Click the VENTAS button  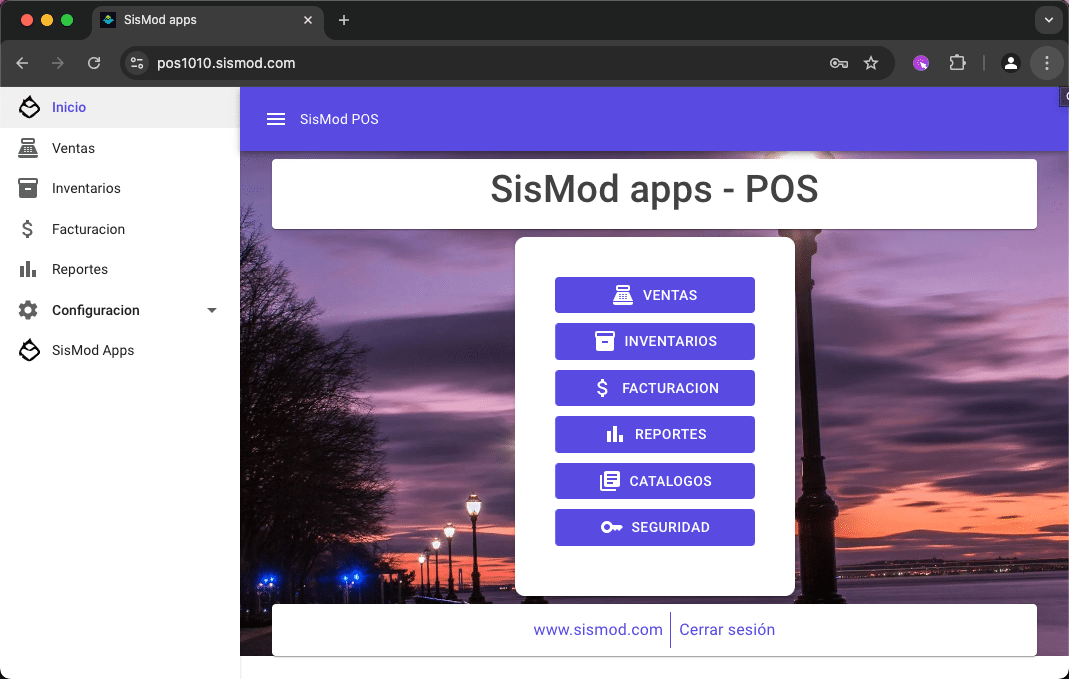click(x=654, y=295)
